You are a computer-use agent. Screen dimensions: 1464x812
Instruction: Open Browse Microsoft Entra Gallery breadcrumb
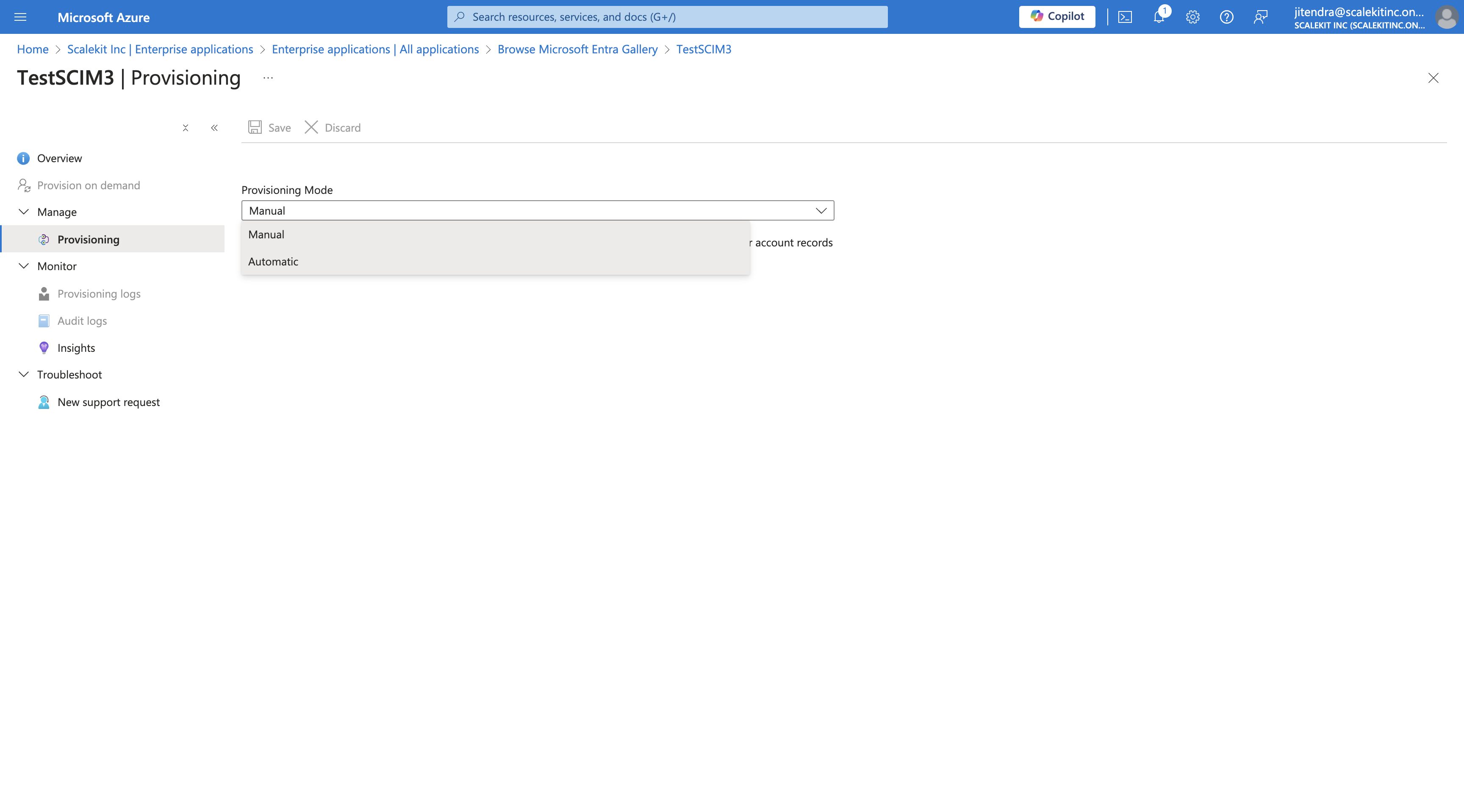coord(577,50)
